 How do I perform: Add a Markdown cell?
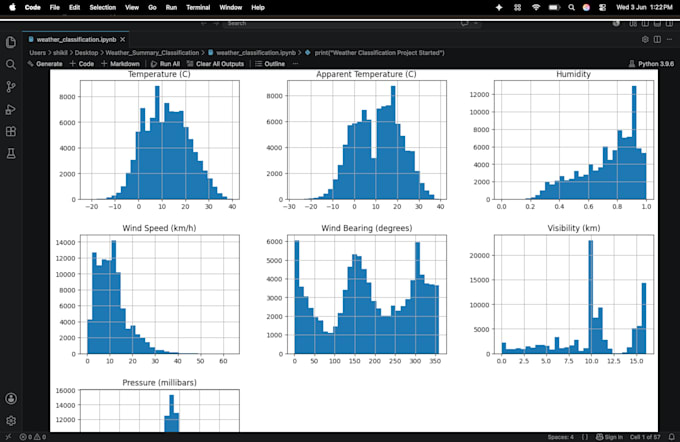coord(120,64)
